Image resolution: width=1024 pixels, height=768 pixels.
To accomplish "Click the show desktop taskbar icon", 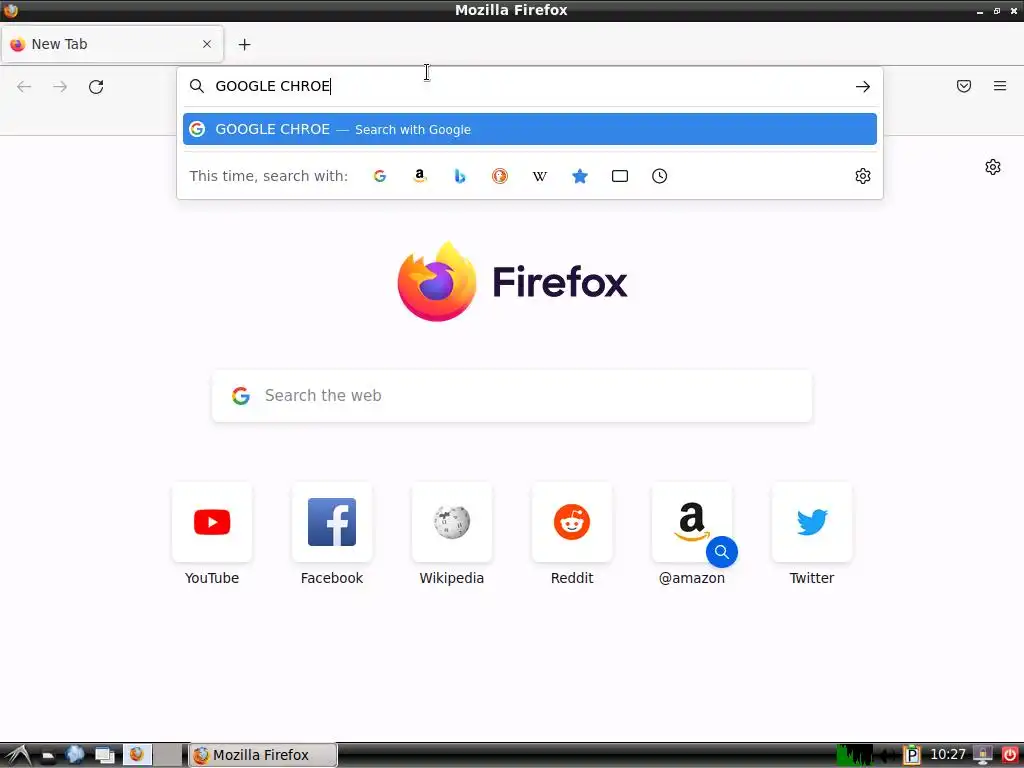I will (104, 755).
